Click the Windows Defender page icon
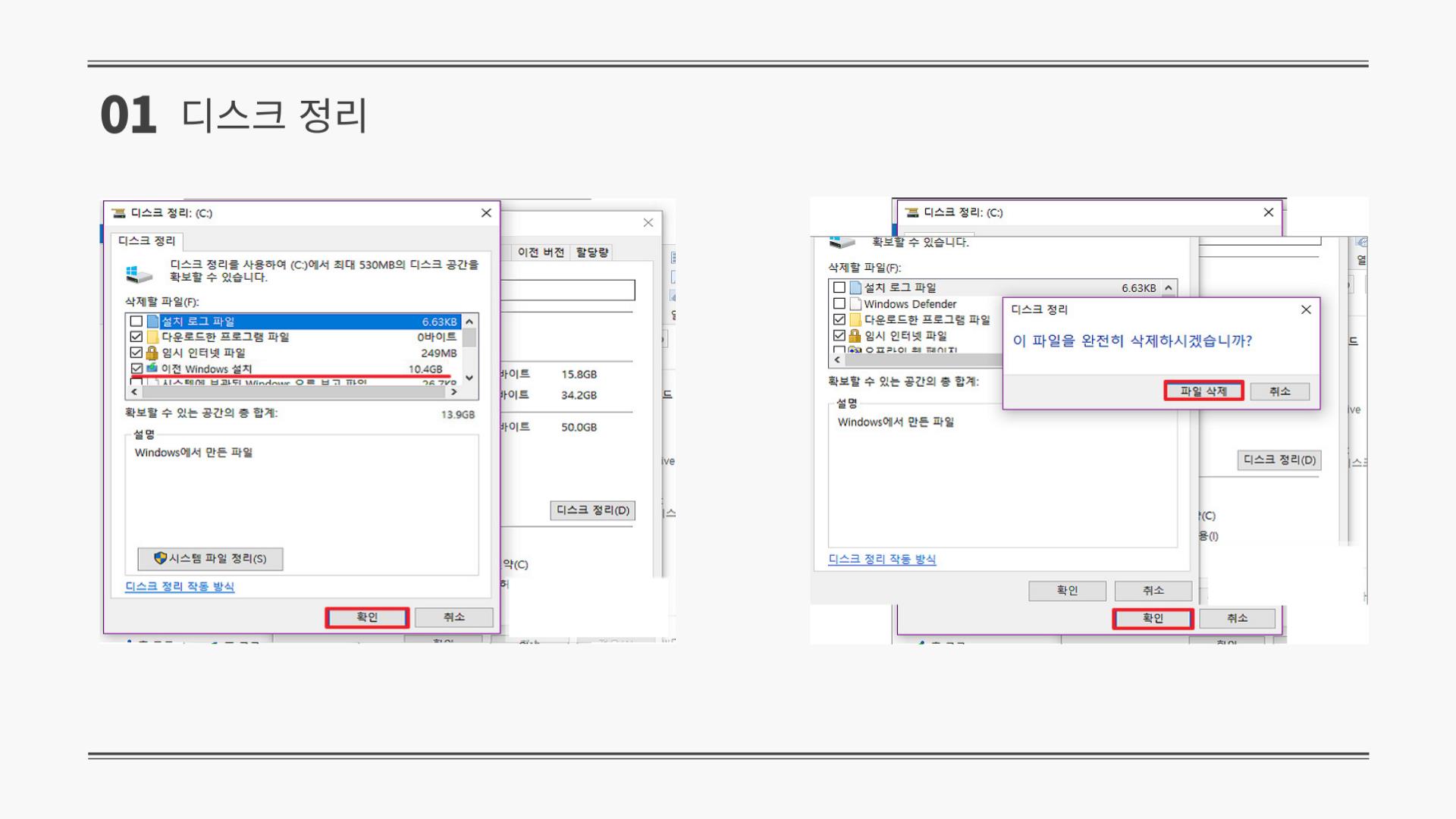Viewport: 1456px width, 819px height. tap(855, 303)
